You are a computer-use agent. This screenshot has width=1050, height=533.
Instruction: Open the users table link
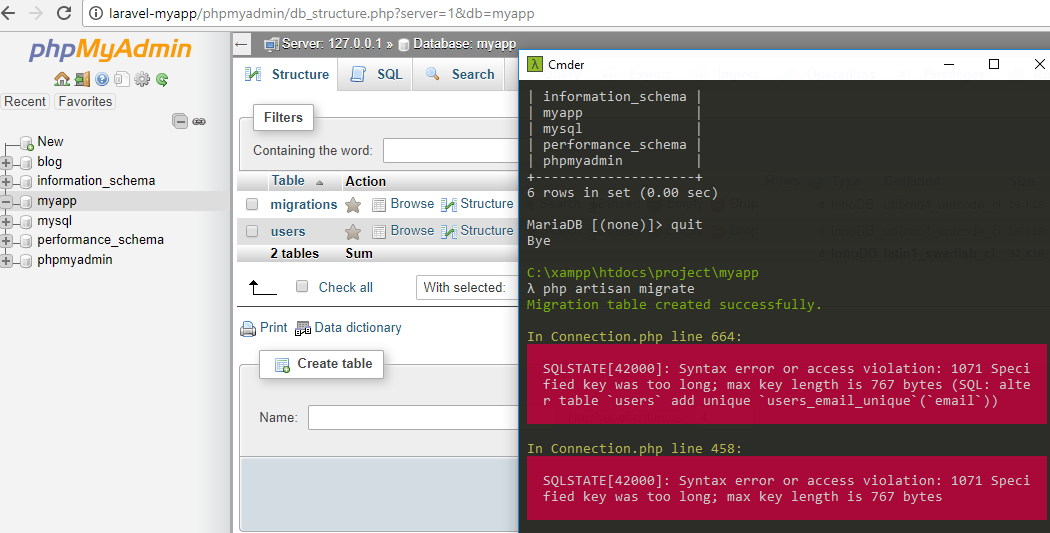(x=288, y=232)
